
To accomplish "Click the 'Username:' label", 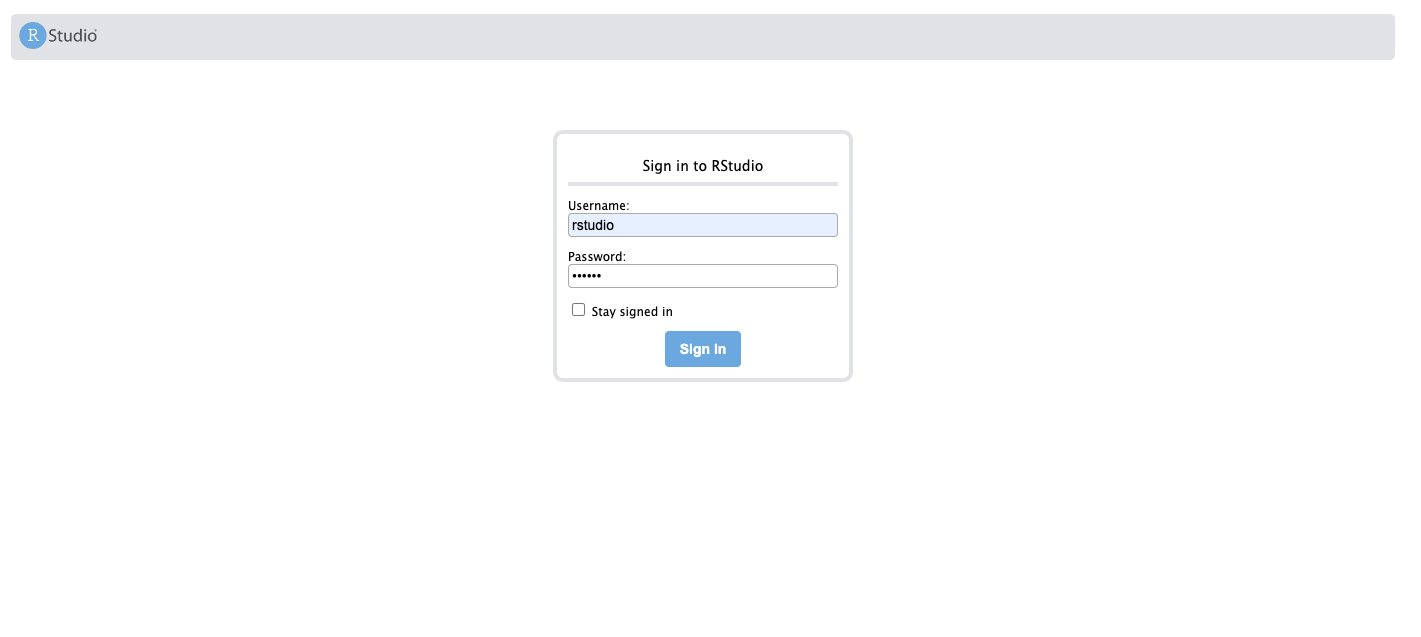I will point(599,205).
